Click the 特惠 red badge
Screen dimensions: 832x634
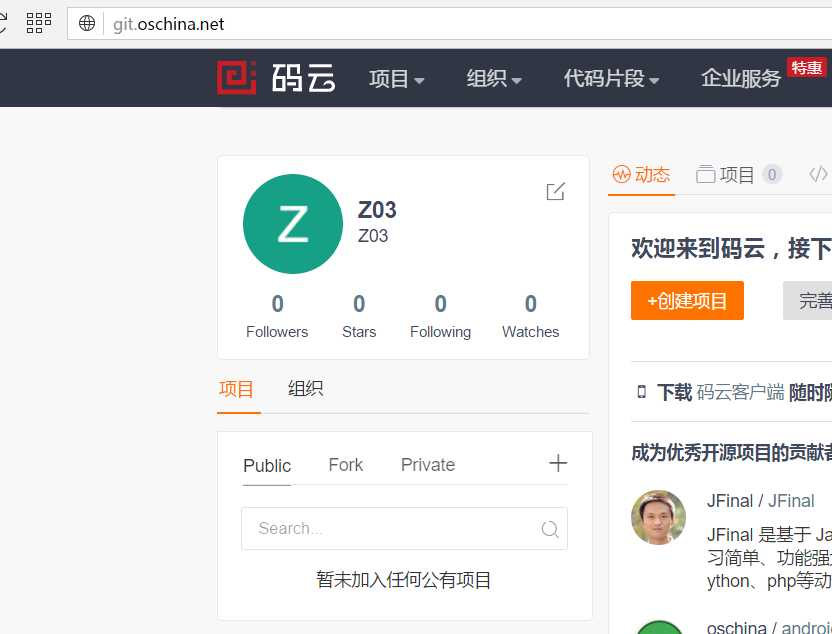807,67
